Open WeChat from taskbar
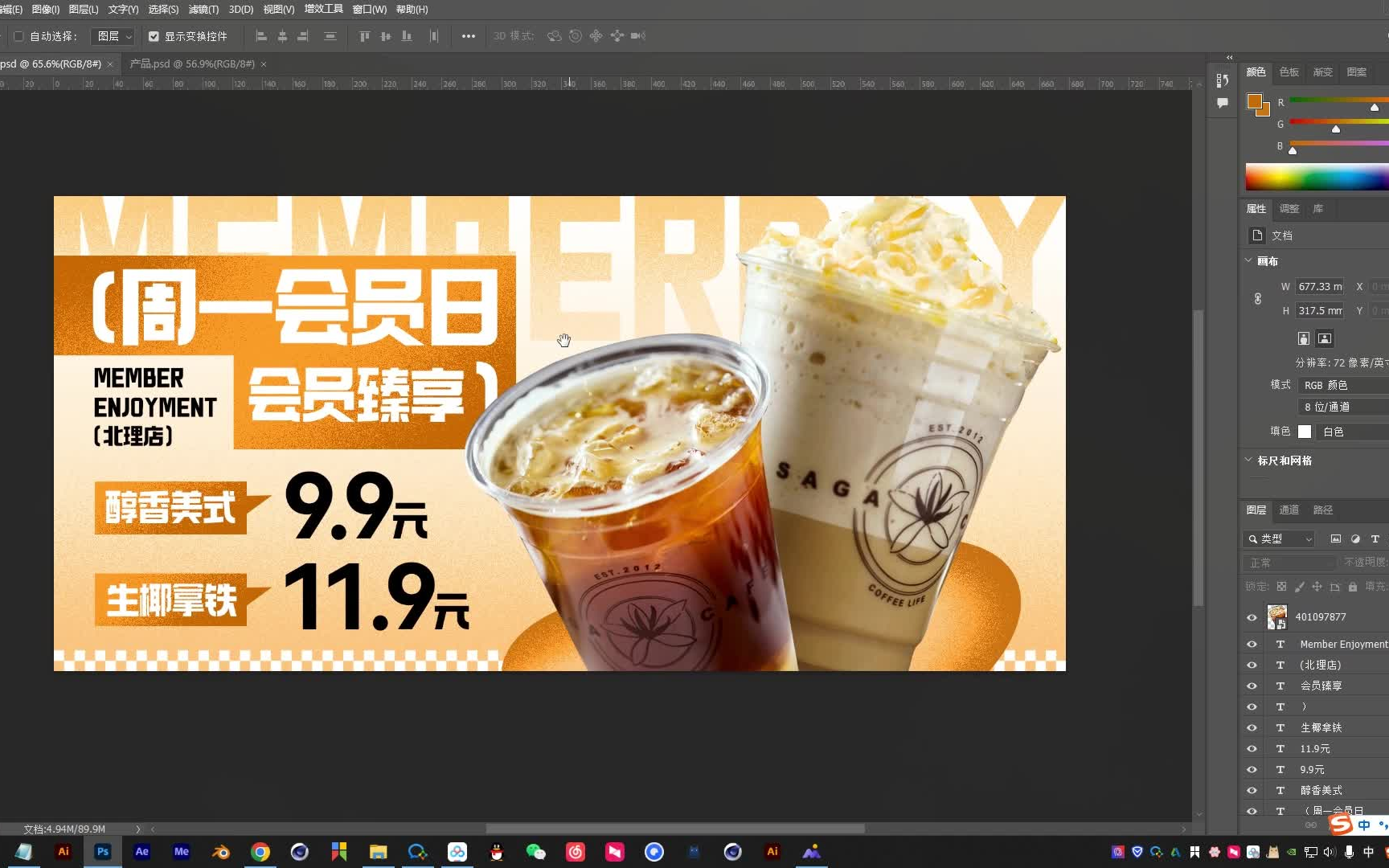Screen dimensions: 1389x868 click(535, 852)
